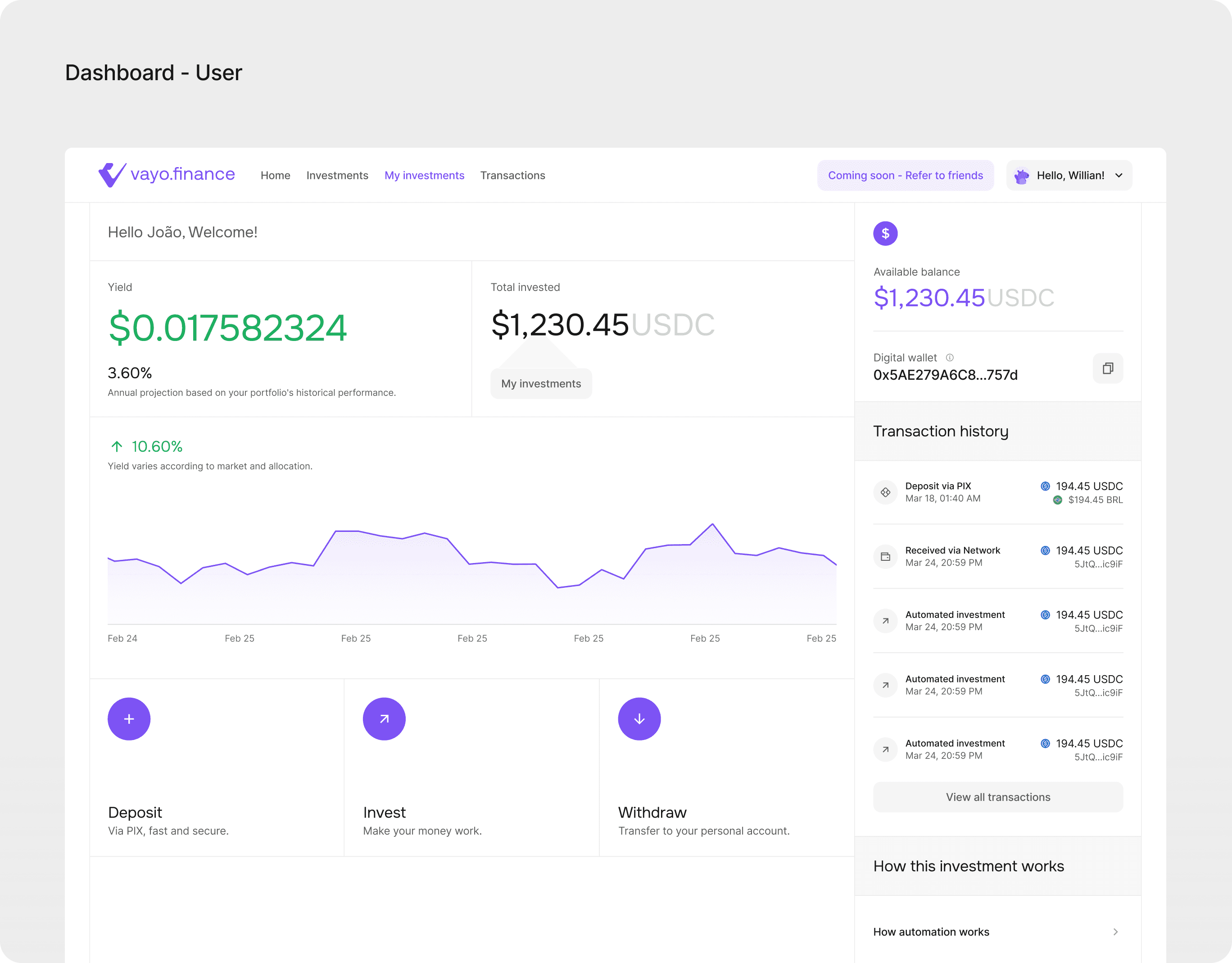
Task: Open the Deposit card title
Action: [135, 813]
